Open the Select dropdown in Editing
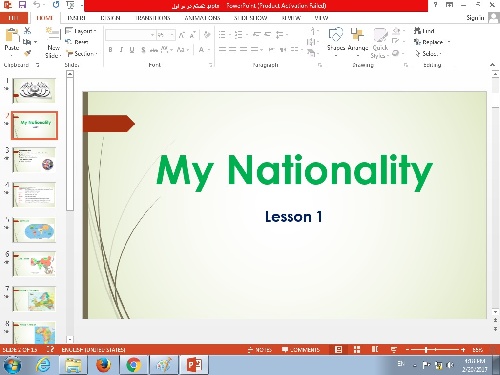Screen dimensions: 500x375 click(428, 53)
